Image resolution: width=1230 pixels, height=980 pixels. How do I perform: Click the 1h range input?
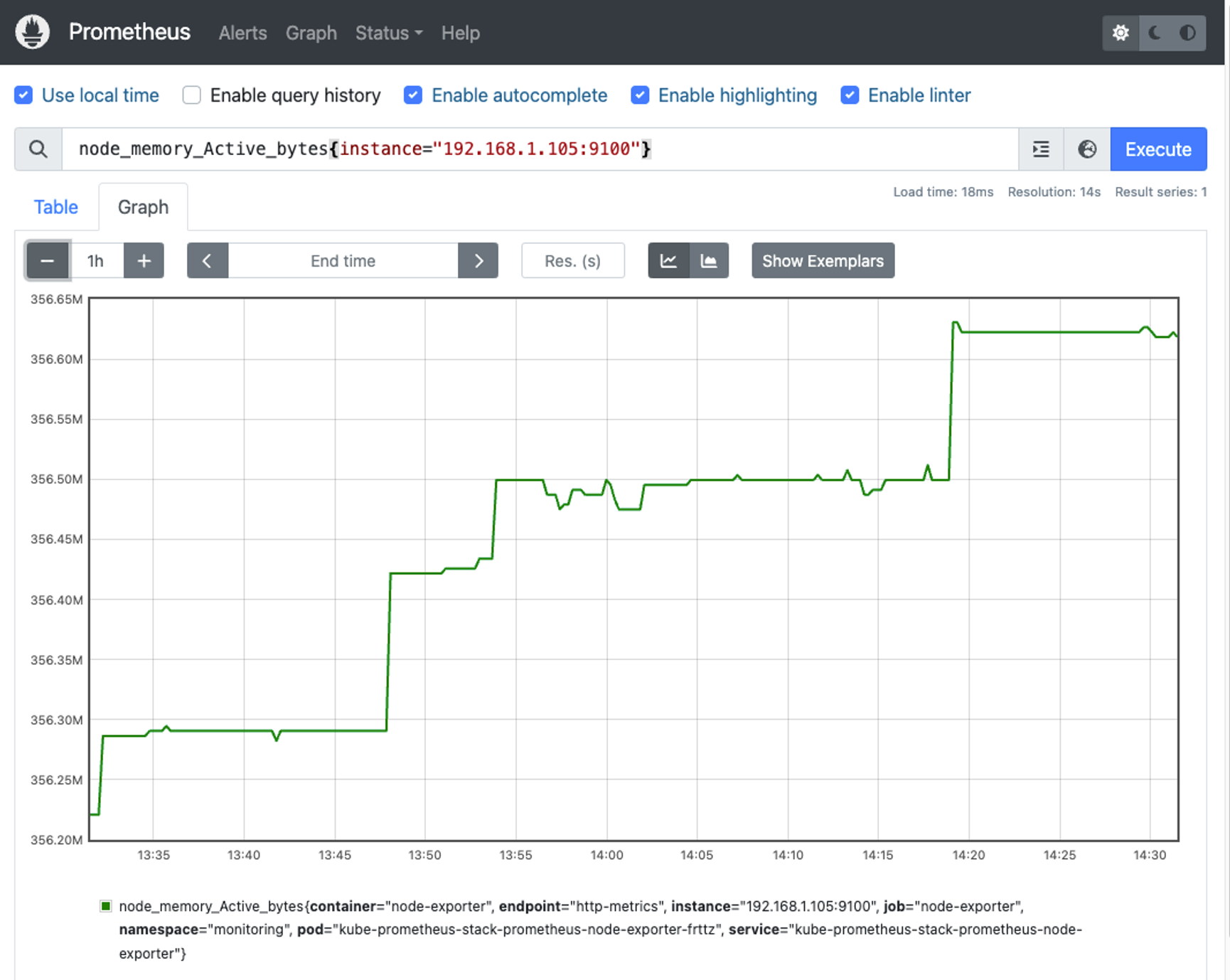(x=96, y=261)
